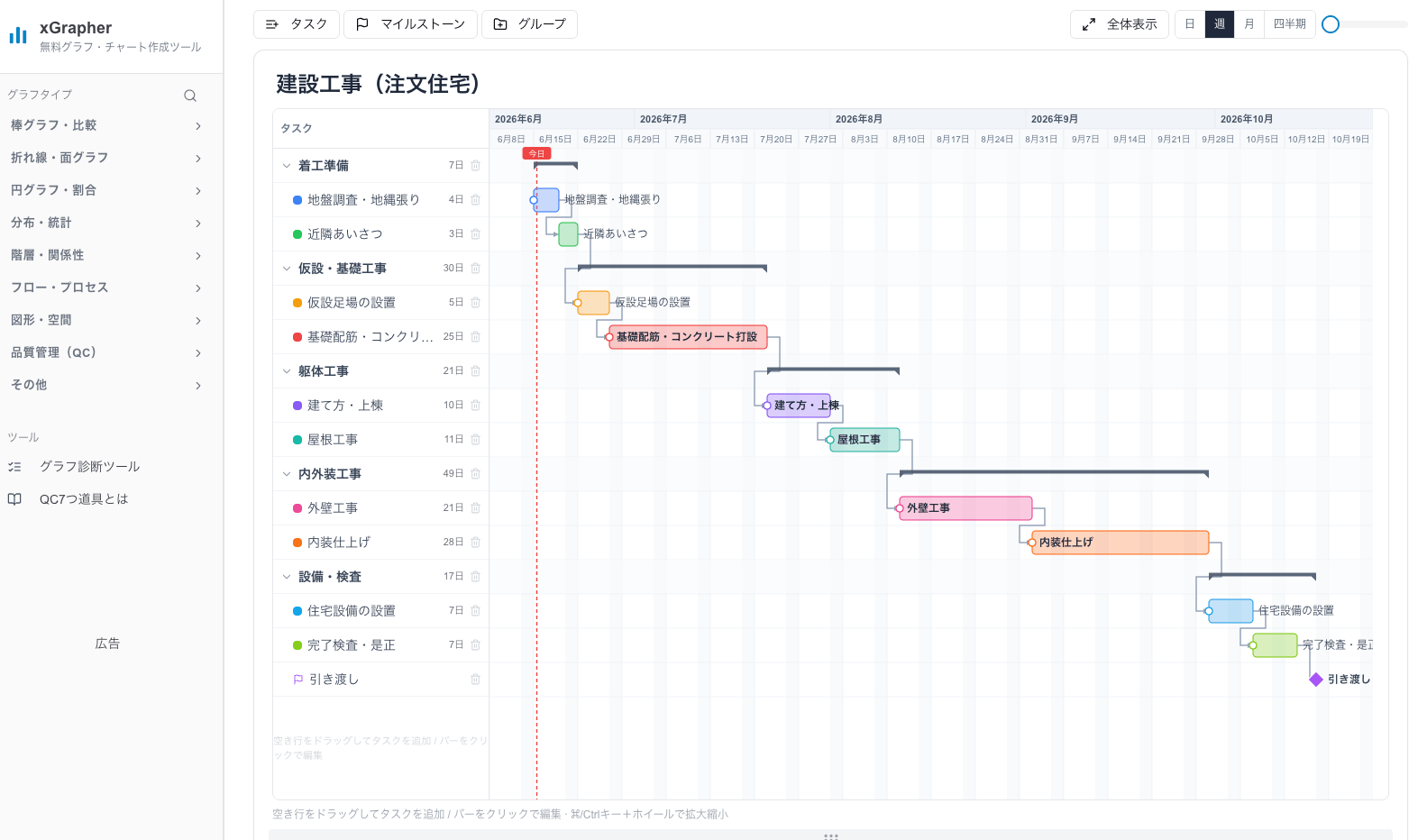Collapse the 着工準備 group
The width and height of the screenshot is (1427, 840).
pos(287,166)
